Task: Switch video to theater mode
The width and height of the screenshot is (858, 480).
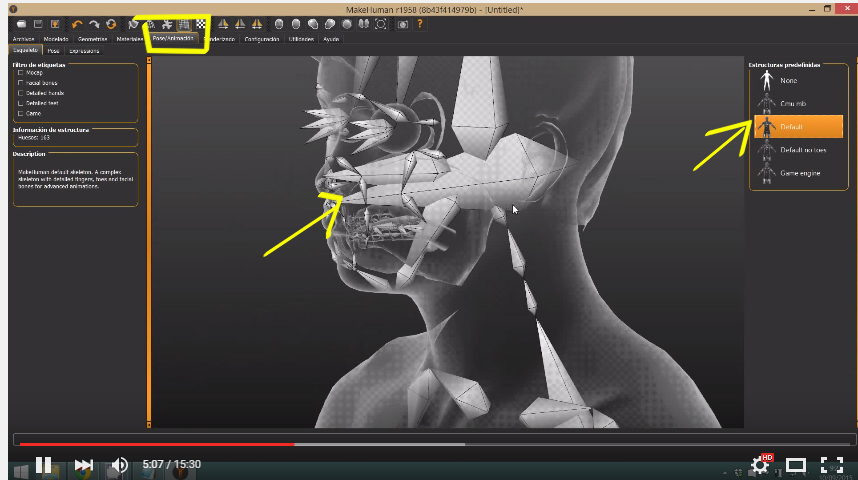Action: click(x=796, y=465)
